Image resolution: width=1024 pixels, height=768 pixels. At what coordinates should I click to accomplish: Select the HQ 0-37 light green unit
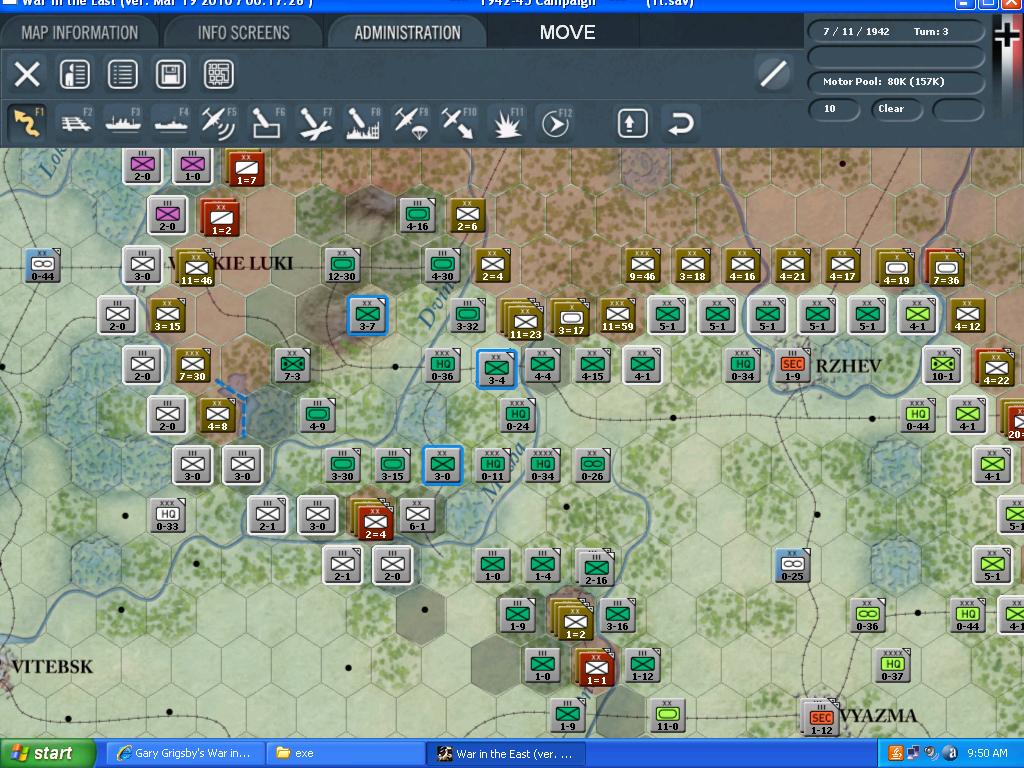click(x=892, y=665)
